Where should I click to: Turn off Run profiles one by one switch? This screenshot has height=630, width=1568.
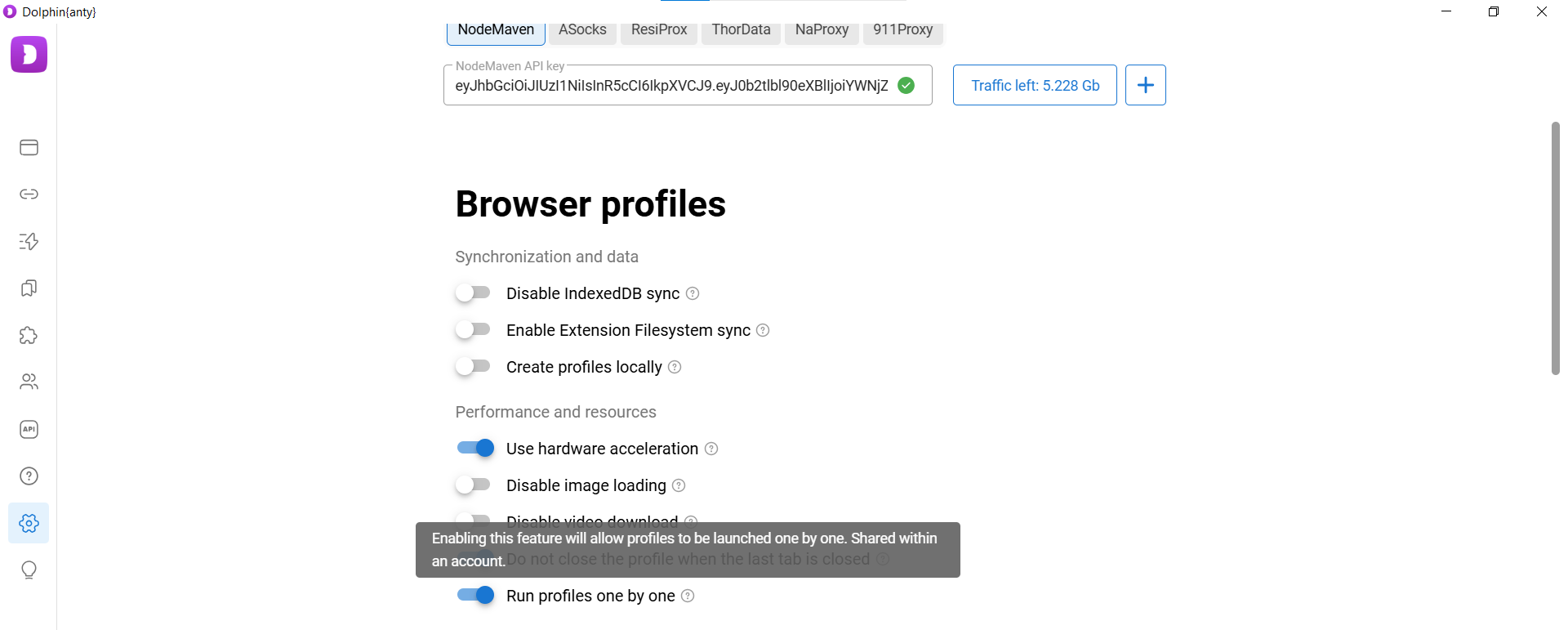[475, 595]
